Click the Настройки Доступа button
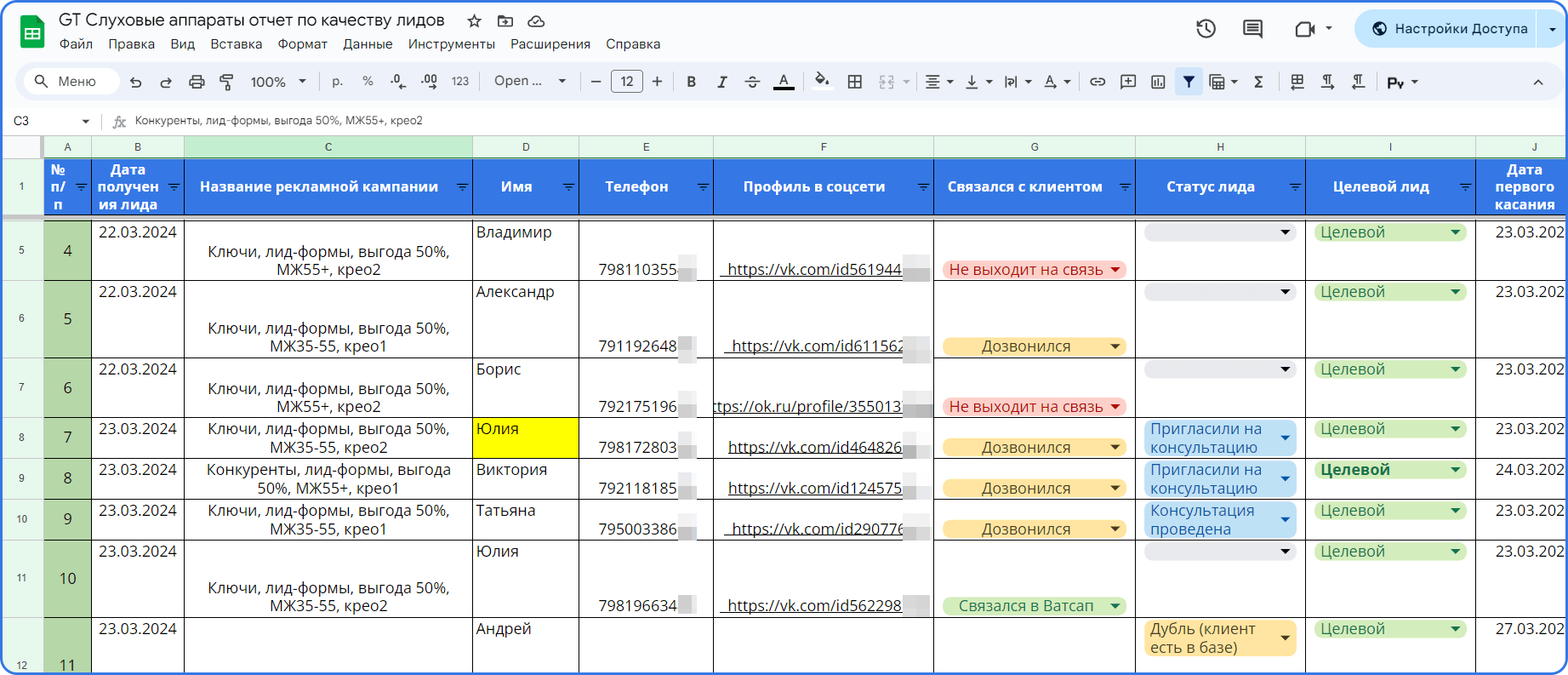Screen dimensions: 1568x675 click(1450, 29)
